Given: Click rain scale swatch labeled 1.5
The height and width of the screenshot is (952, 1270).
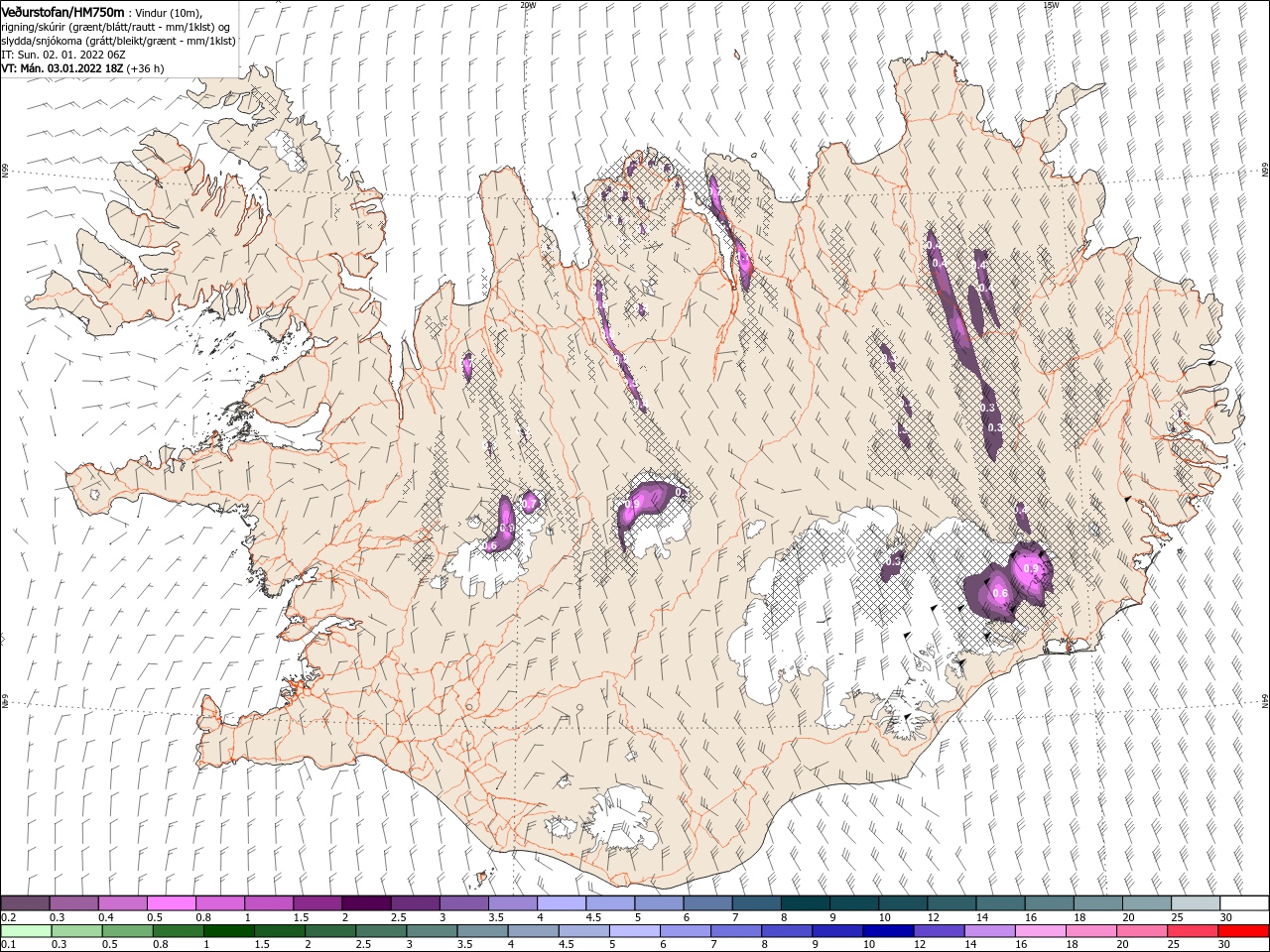Looking at the screenshot, I should coord(279,931).
